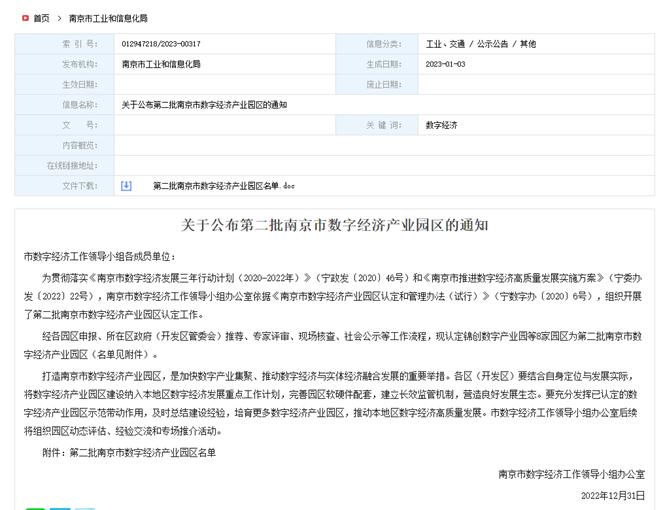Click the 生成日期 label cell
The image size is (661, 510).
tap(377, 64)
